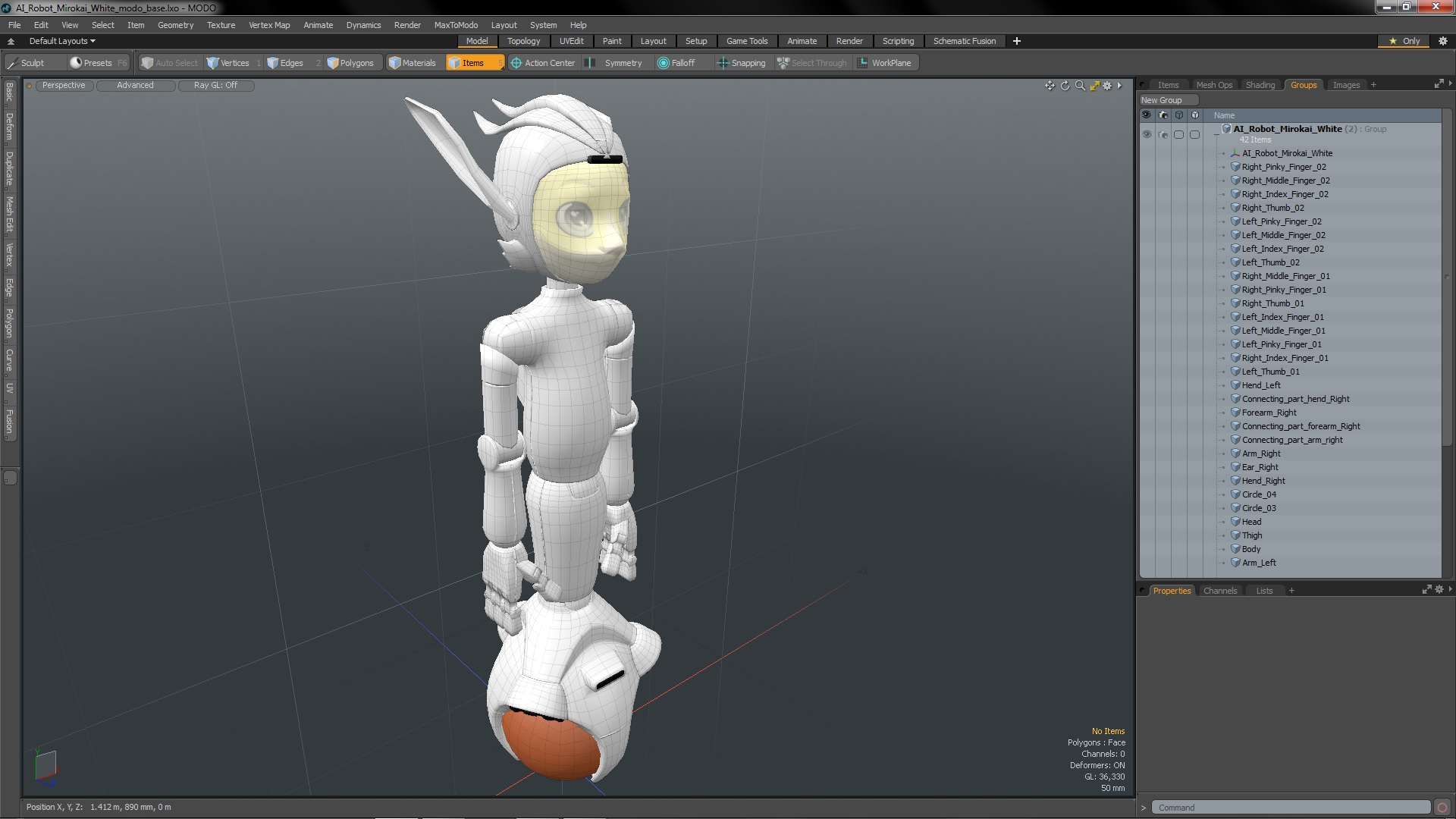Toggle Snapping

click(742, 63)
